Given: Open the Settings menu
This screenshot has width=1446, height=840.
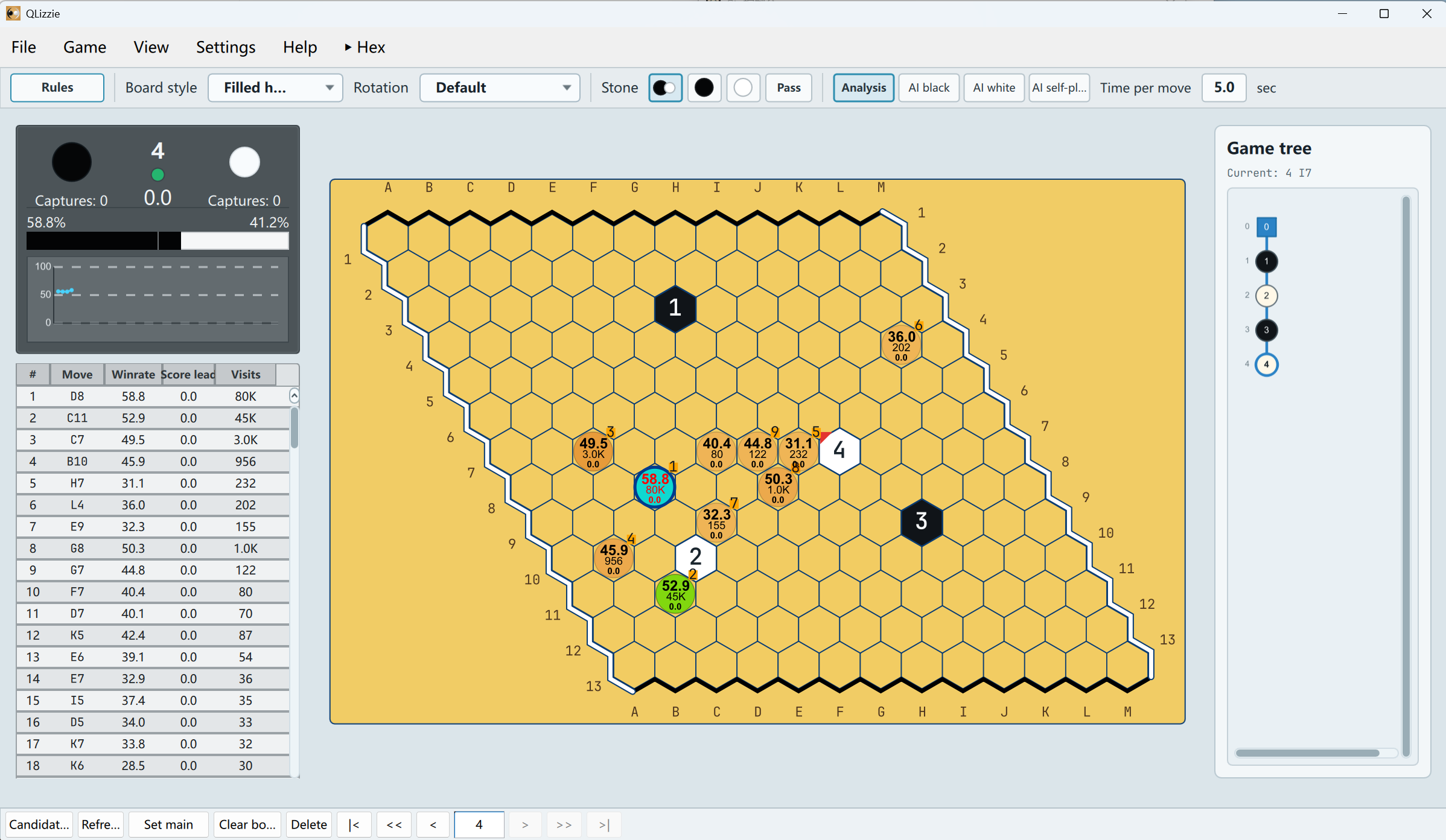Looking at the screenshot, I should (x=226, y=47).
